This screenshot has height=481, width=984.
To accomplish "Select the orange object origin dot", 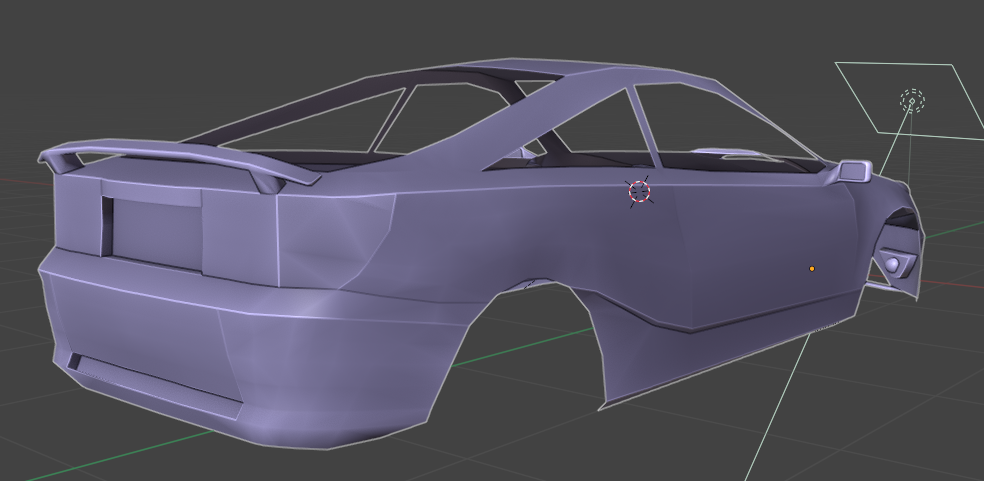I will coord(812,269).
